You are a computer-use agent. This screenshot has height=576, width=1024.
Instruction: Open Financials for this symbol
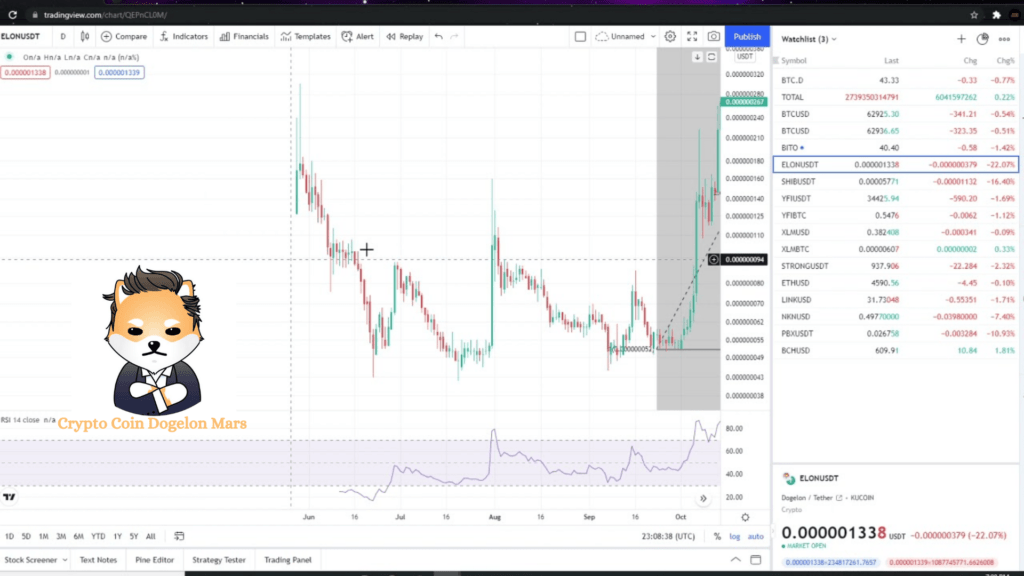(x=244, y=37)
